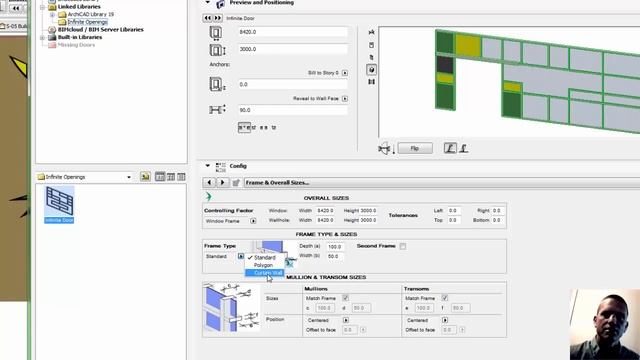
Task: Toggle the Second Frame checkbox
Action: (x=403, y=246)
